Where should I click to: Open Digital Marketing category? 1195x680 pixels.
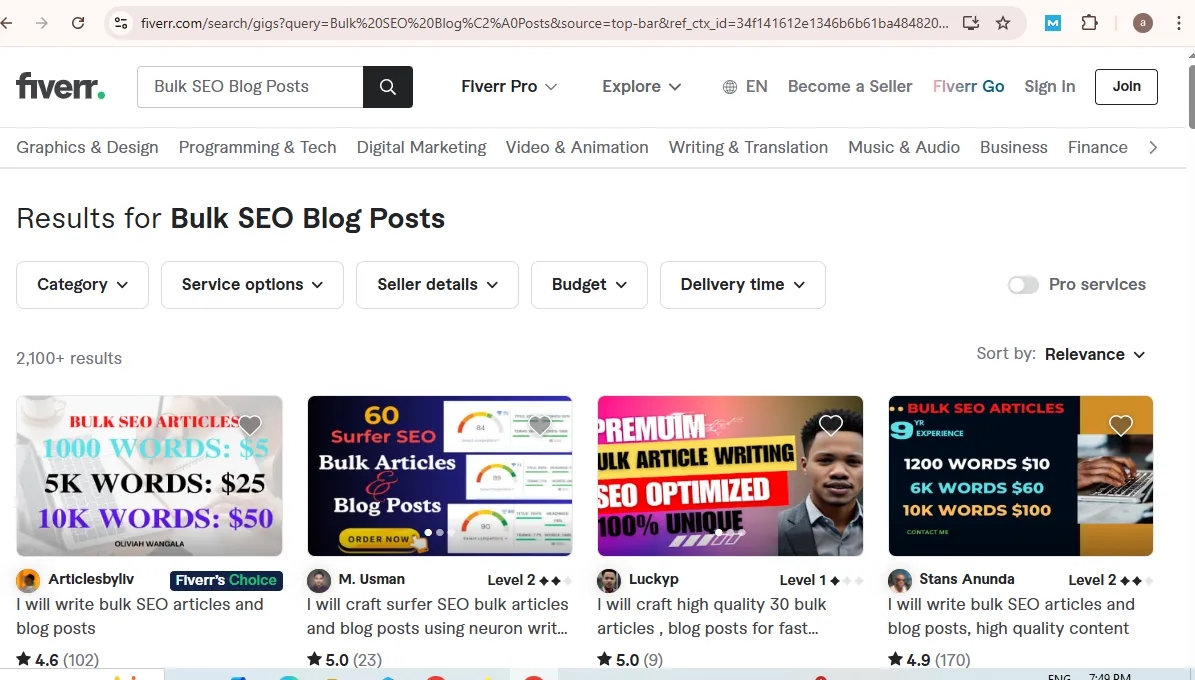click(x=421, y=147)
